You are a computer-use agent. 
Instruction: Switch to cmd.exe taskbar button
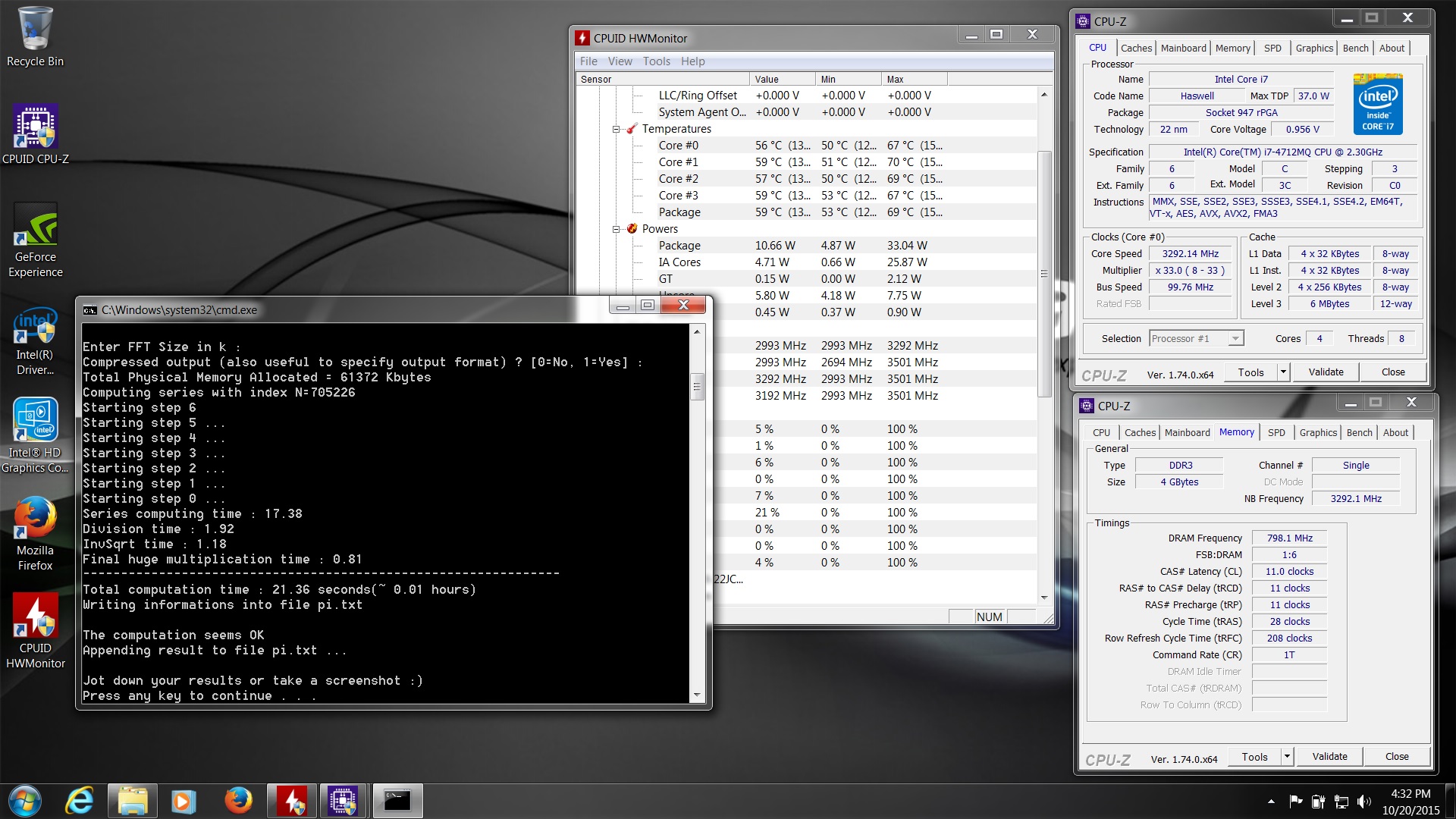click(x=397, y=801)
